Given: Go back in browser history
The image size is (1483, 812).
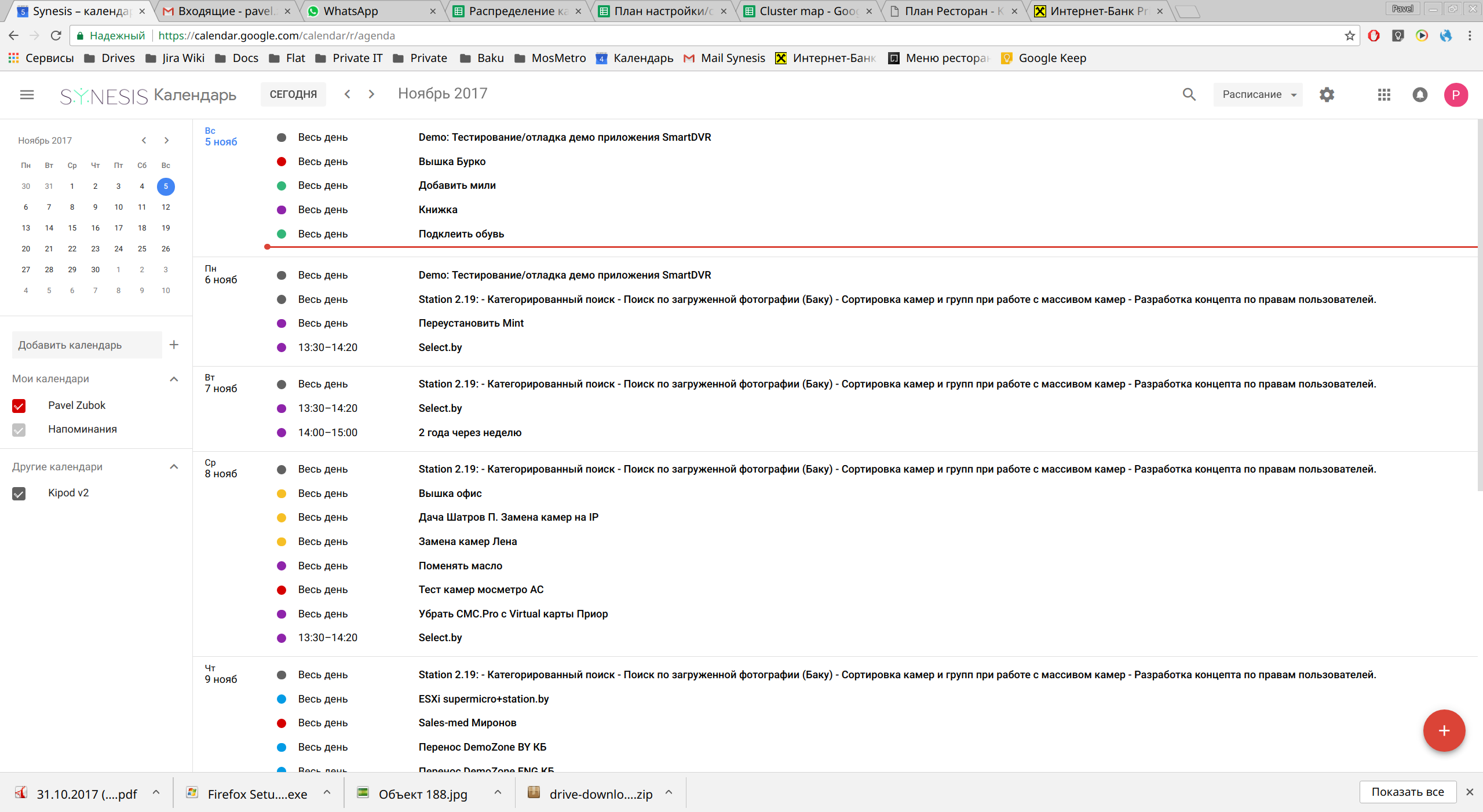Looking at the screenshot, I should click(x=13, y=36).
